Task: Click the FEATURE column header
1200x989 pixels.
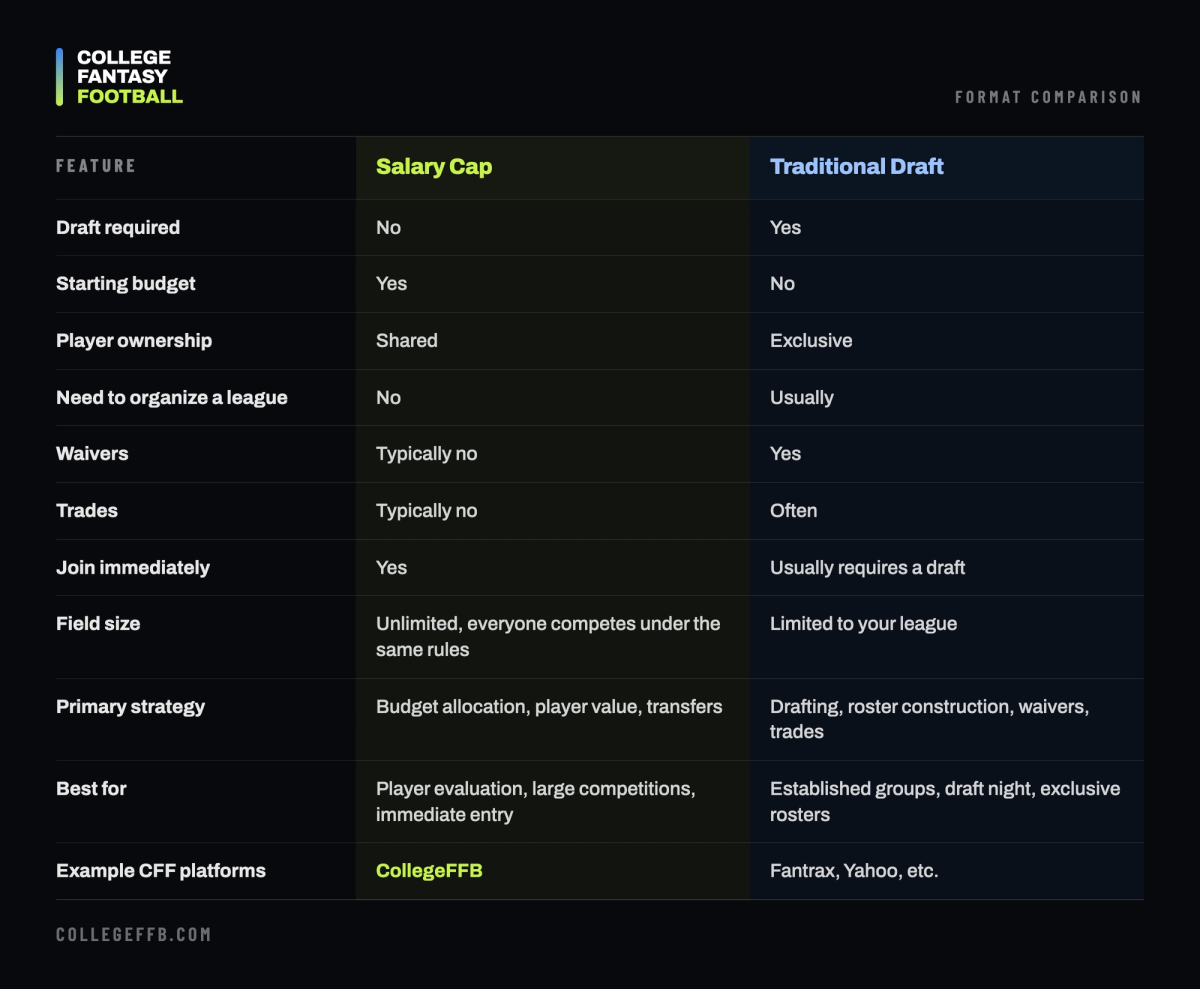Action: pyautogui.click(x=96, y=166)
